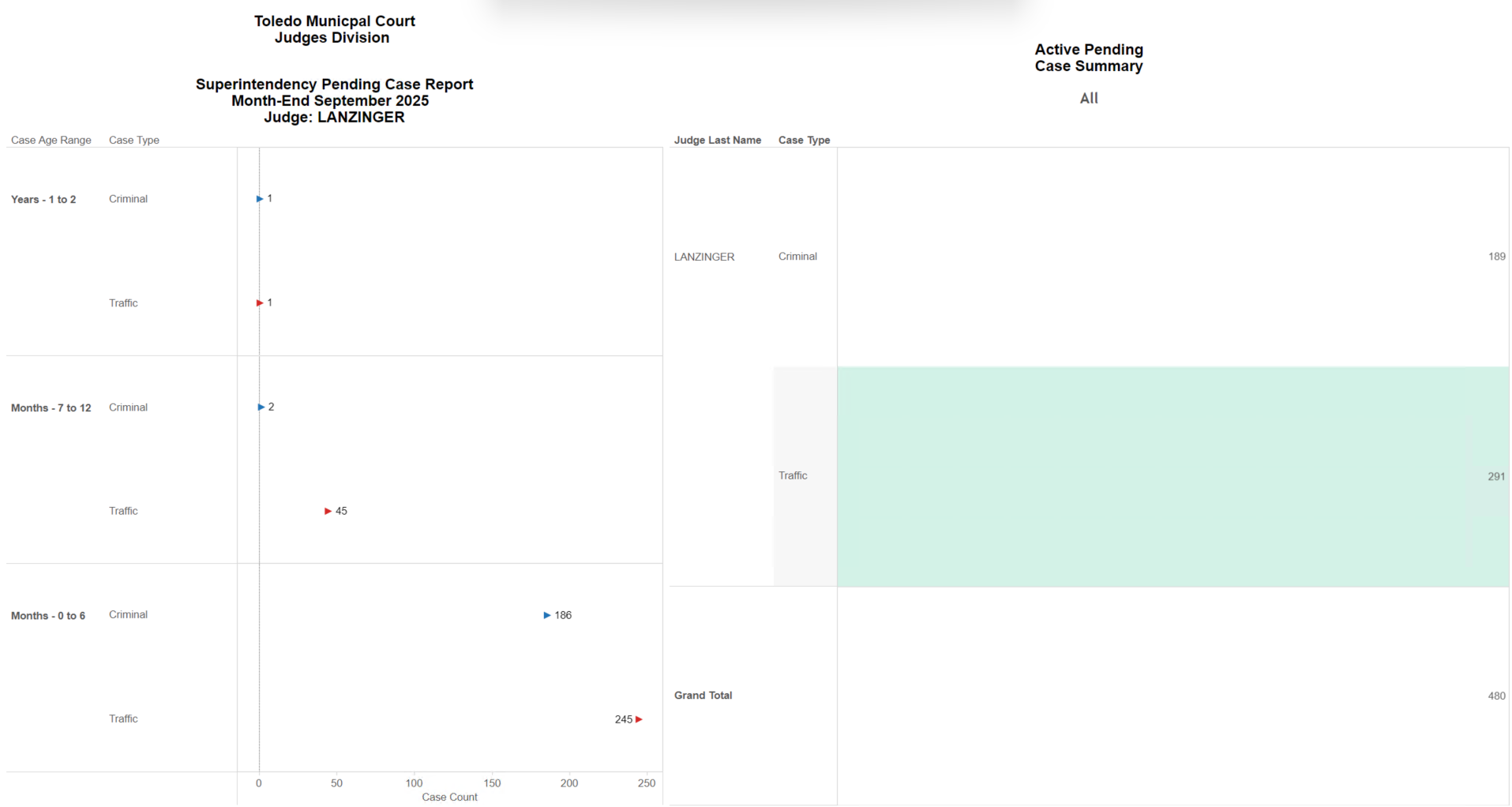Screen dimensions: 1512x807
Task: Select the 'Years - 1 to 2' row header
Action: click(x=43, y=200)
